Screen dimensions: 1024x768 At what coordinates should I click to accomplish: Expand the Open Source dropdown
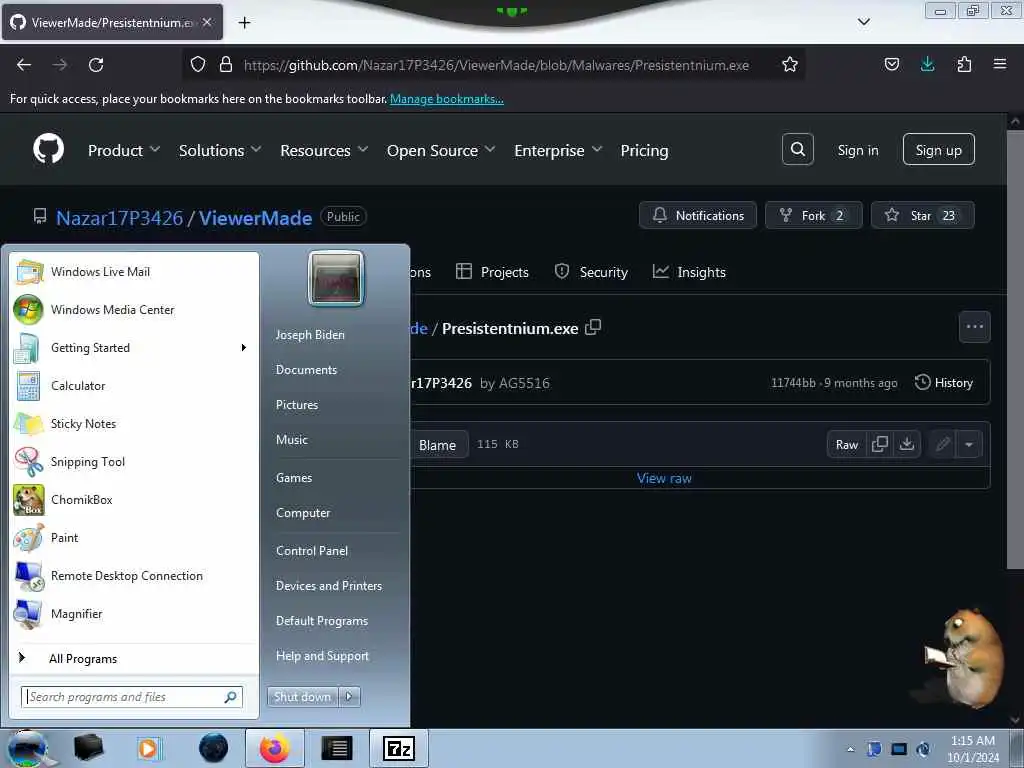point(441,150)
